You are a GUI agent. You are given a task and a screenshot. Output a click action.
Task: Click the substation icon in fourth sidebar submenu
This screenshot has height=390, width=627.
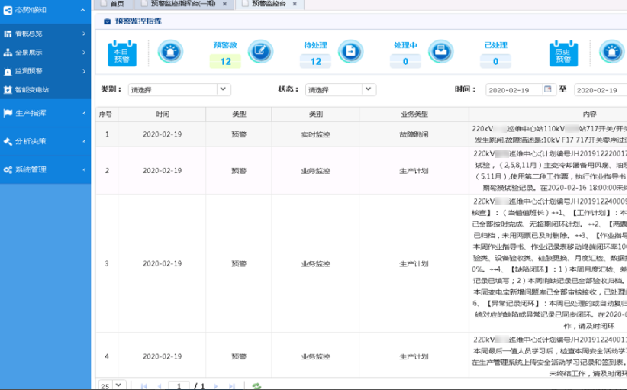pyautogui.click(x=8, y=90)
